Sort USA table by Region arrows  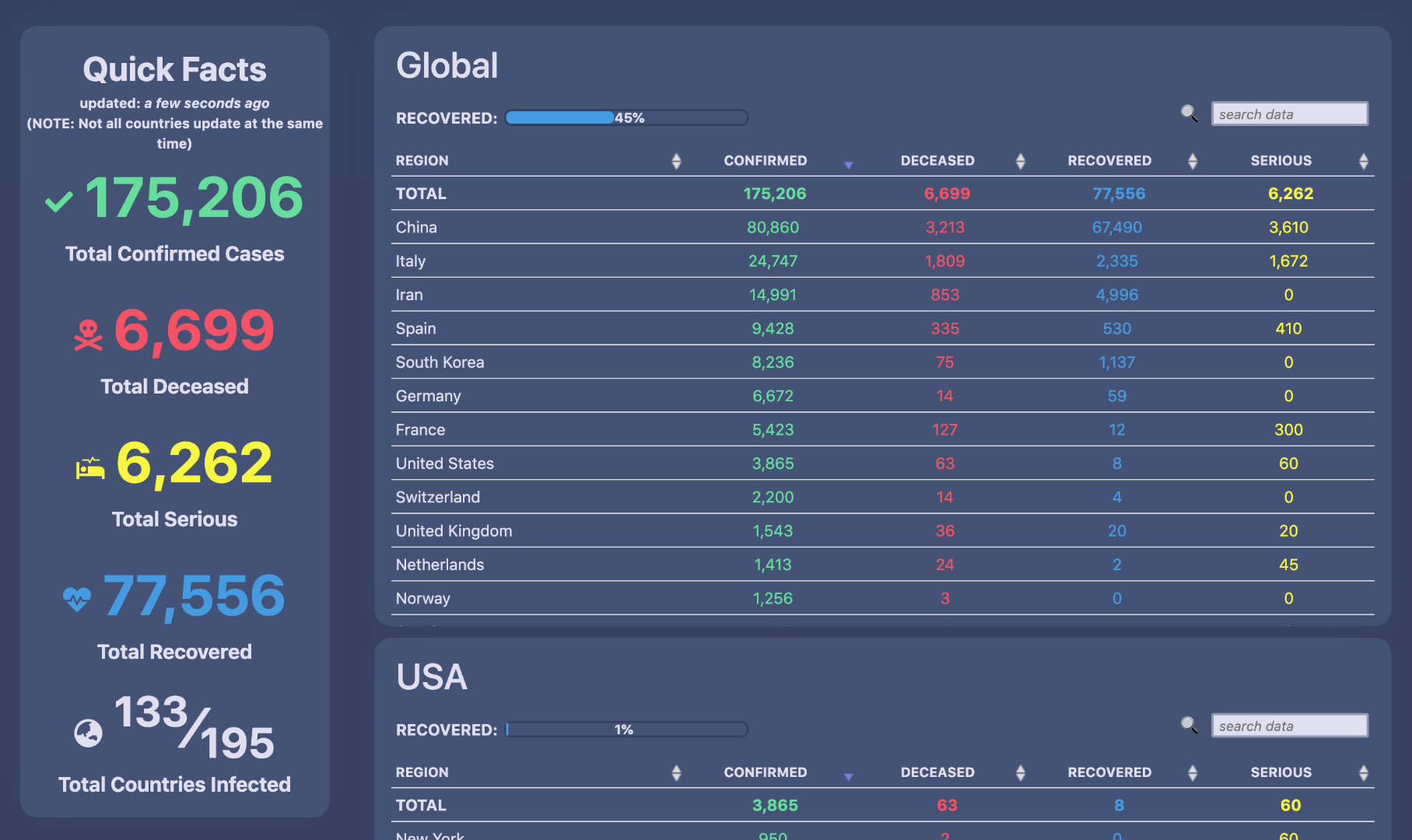pos(676,772)
